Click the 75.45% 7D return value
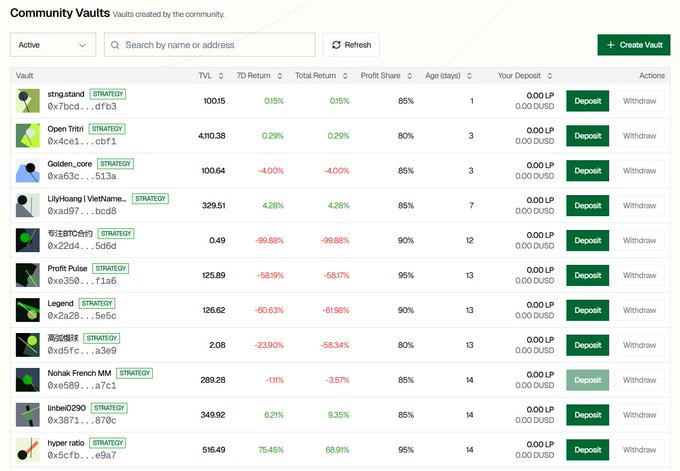 [271, 450]
